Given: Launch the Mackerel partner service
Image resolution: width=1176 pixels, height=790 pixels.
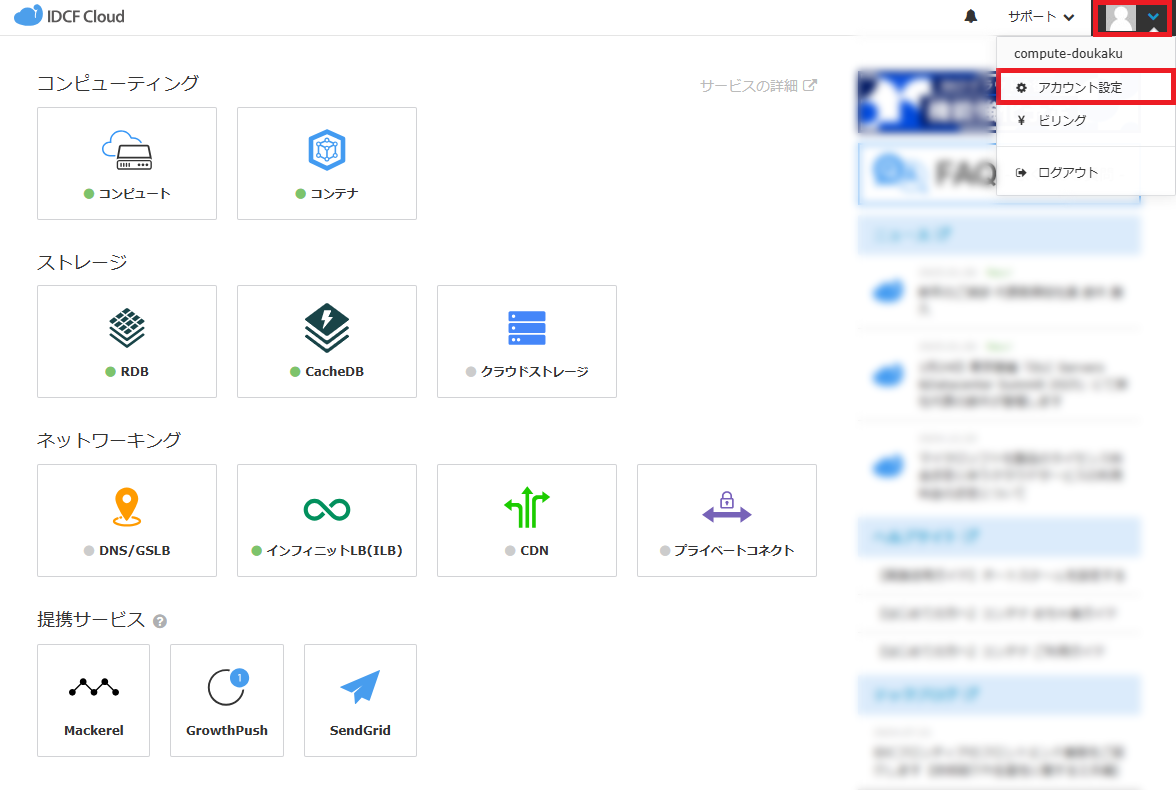Looking at the screenshot, I should pyautogui.click(x=93, y=700).
